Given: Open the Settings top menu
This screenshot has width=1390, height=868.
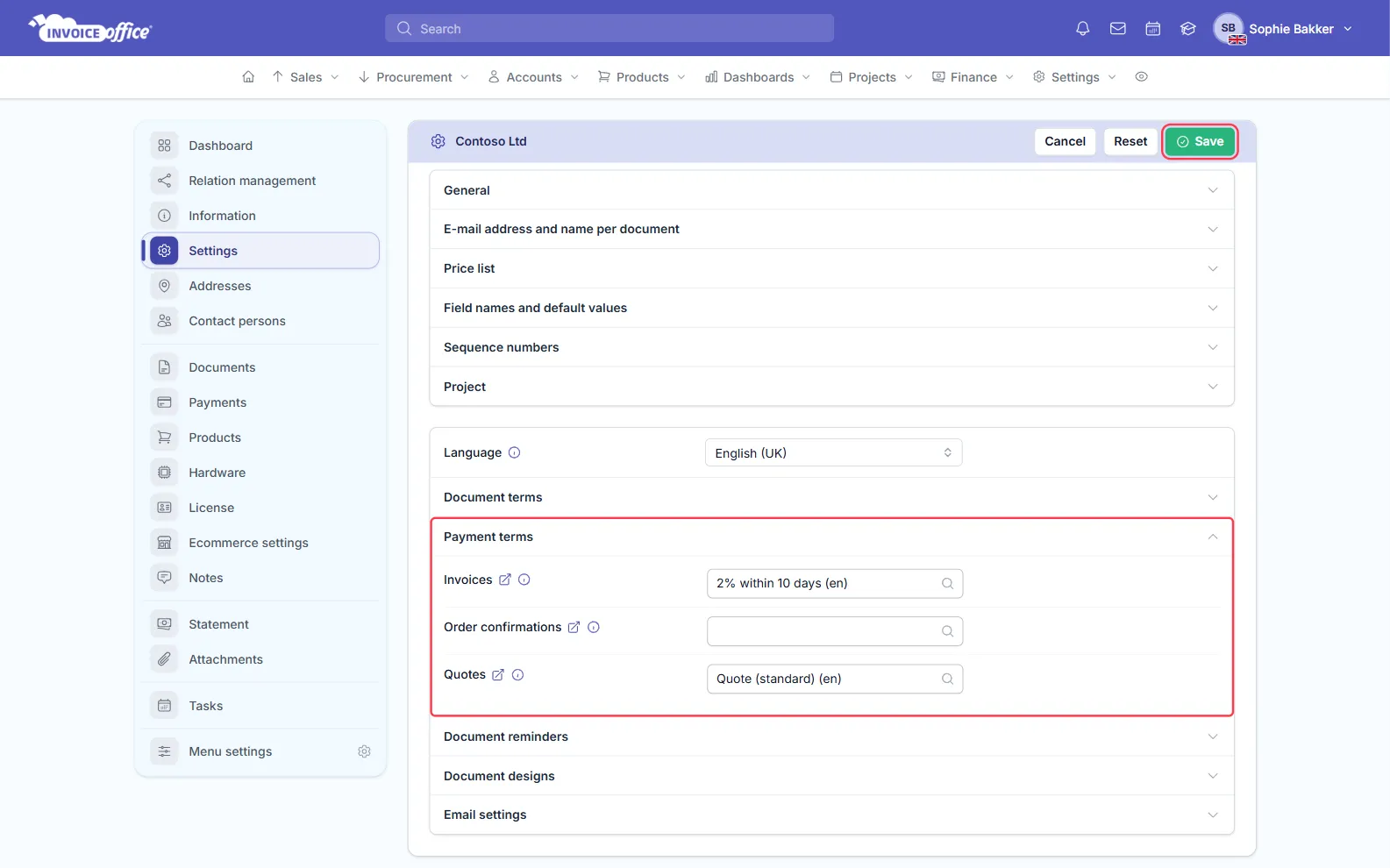Looking at the screenshot, I should pyautogui.click(x=1074, y=77).
